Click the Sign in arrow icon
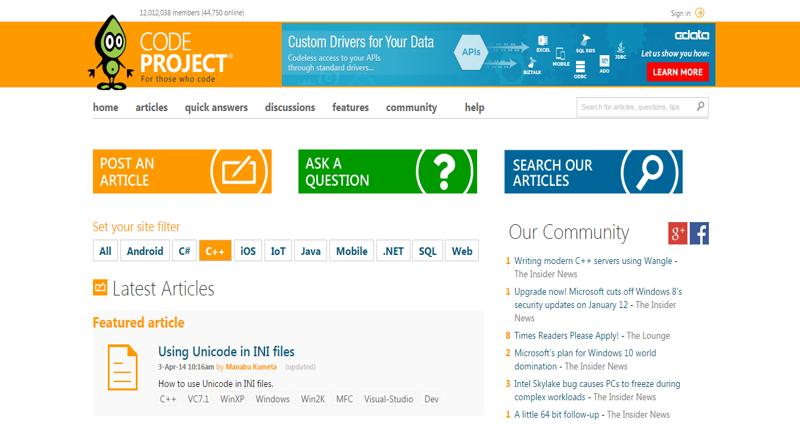This screenshot has width=800, height=424. tap(700, 13)
